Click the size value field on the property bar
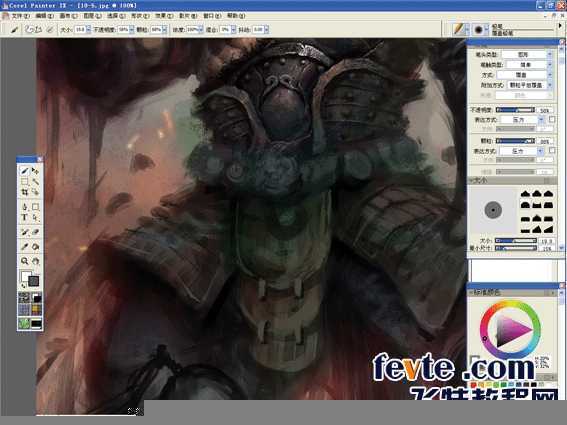 click(80, 30)
